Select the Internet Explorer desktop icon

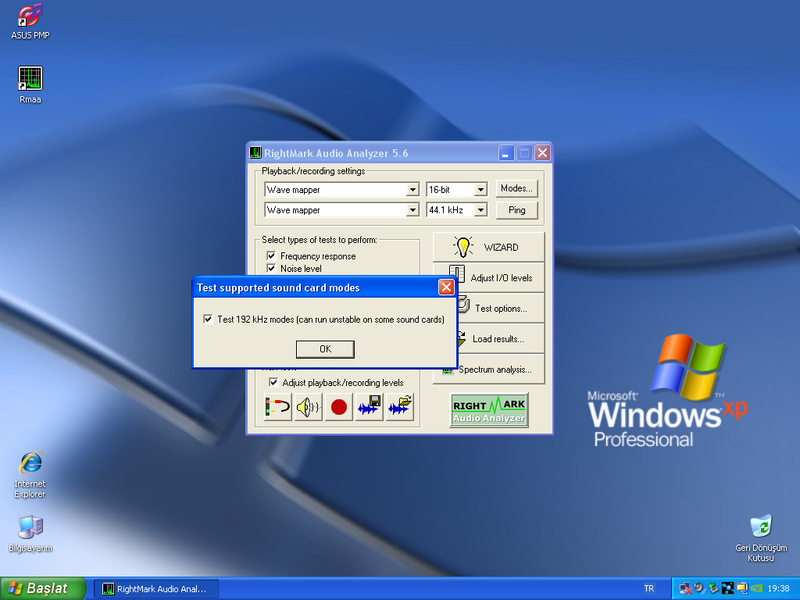[x=30, y=474]
